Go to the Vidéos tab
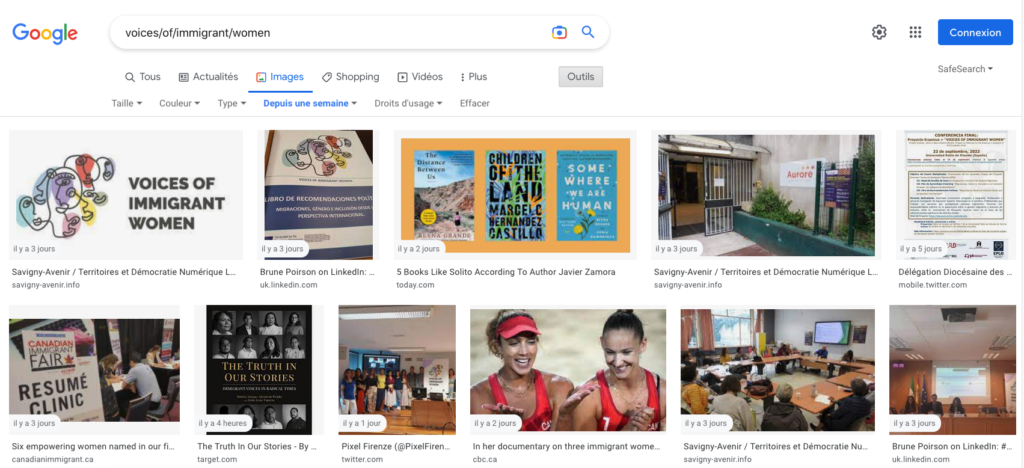Image resolution: width=1024 pixels, height=468 pixels. pyautogui.click(x=420, y=77)
